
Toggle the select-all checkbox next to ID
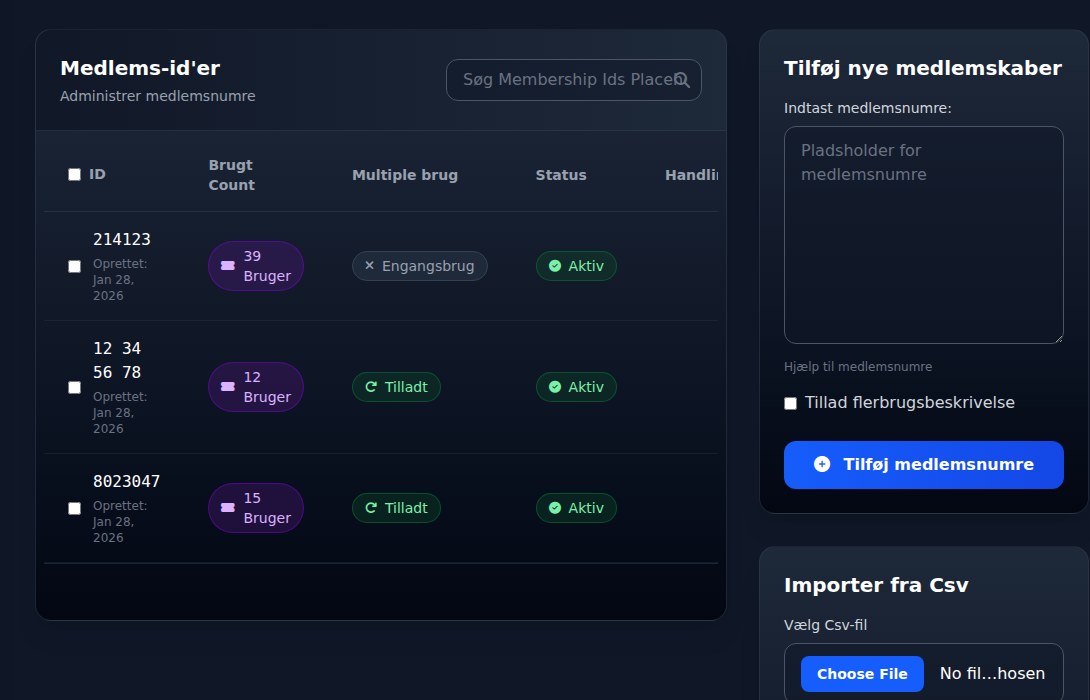[x=74, y=174]
